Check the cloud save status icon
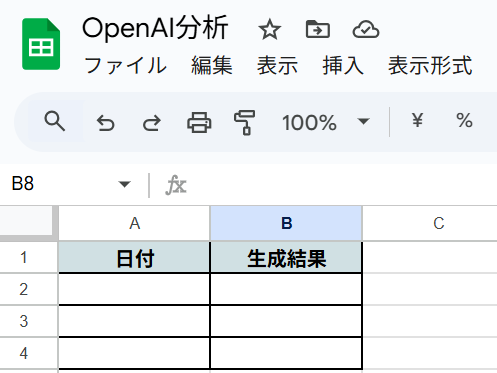 point(366,30)
